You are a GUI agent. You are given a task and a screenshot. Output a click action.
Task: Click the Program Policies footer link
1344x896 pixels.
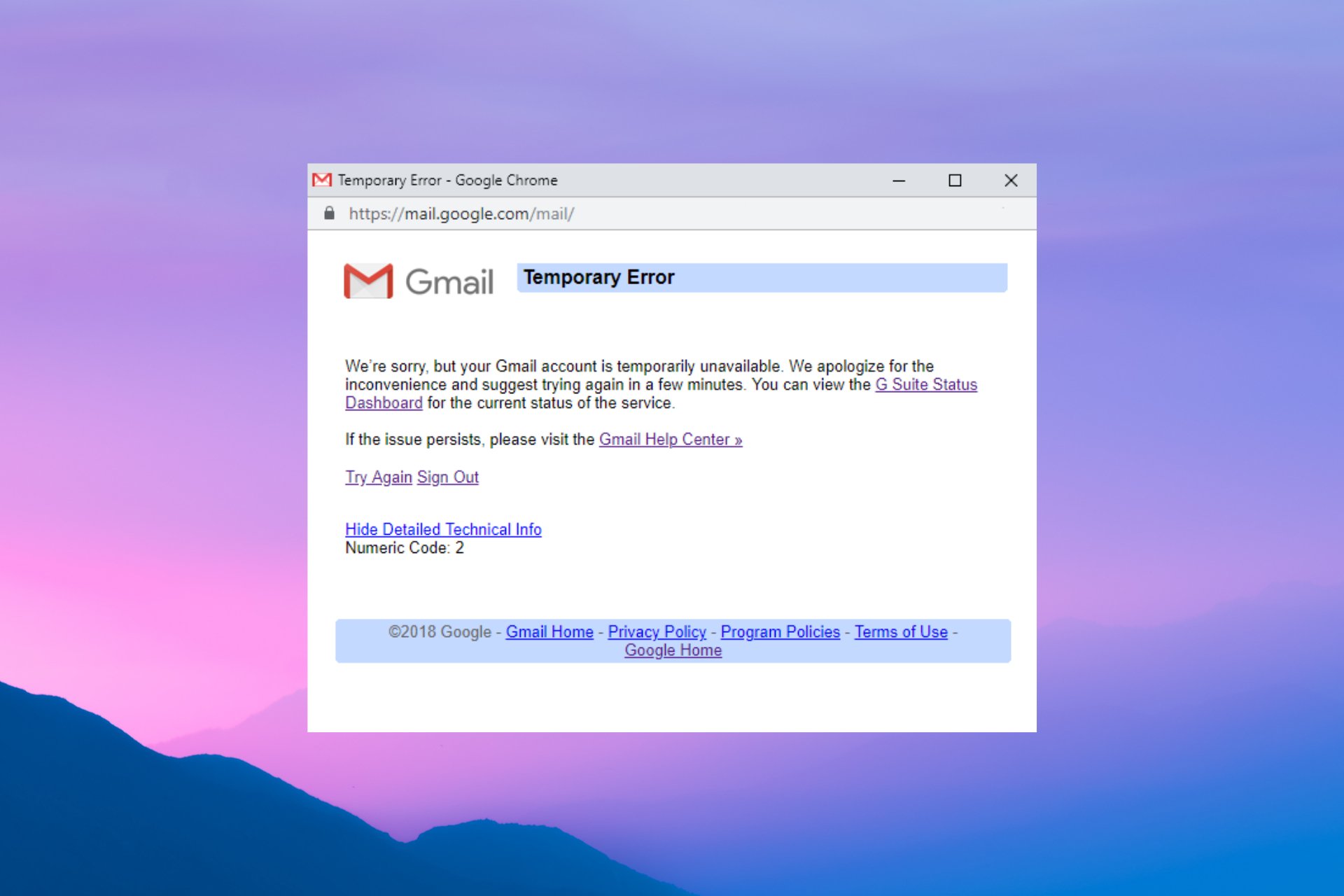click(x=779, y=631)
